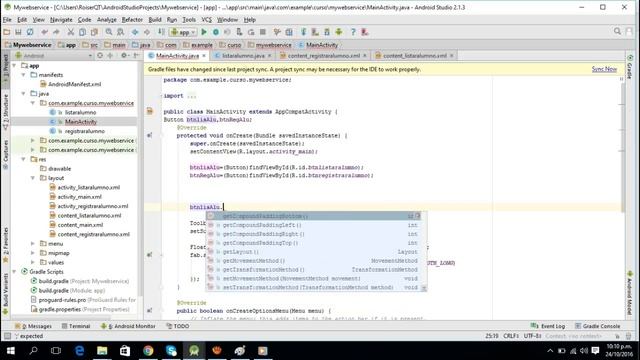Collapse the Gradle Scripts node

pos(14,272)
